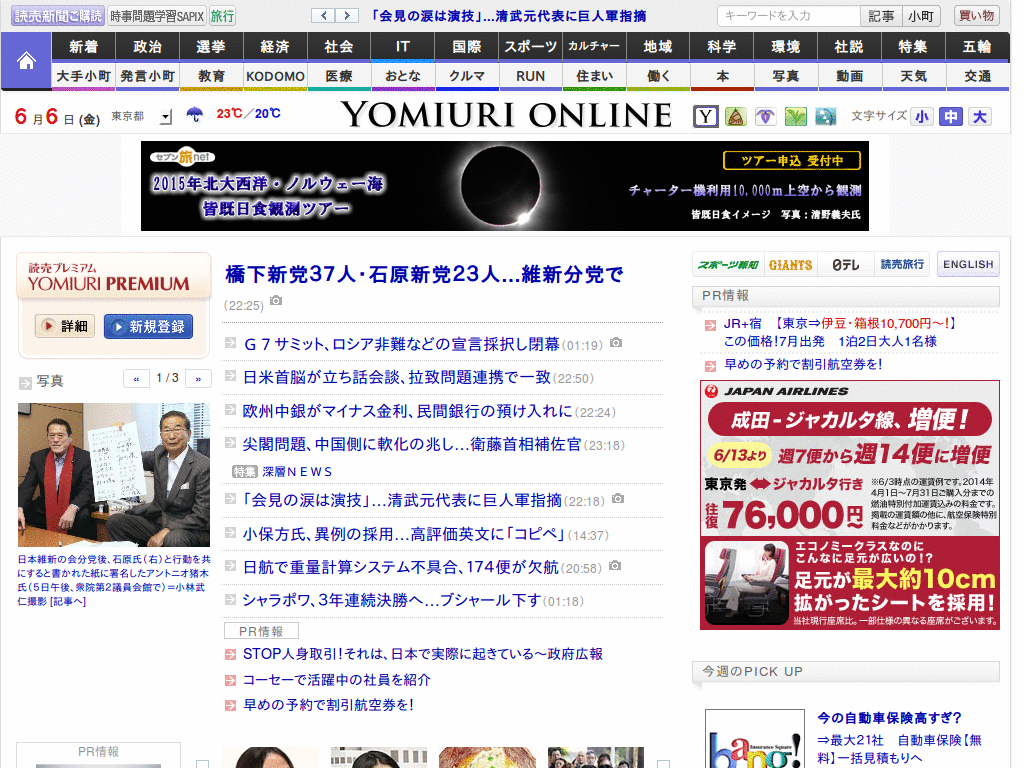Pick the iris flower skin theme icon
The image size is (1024, 768).
[765, 116]
